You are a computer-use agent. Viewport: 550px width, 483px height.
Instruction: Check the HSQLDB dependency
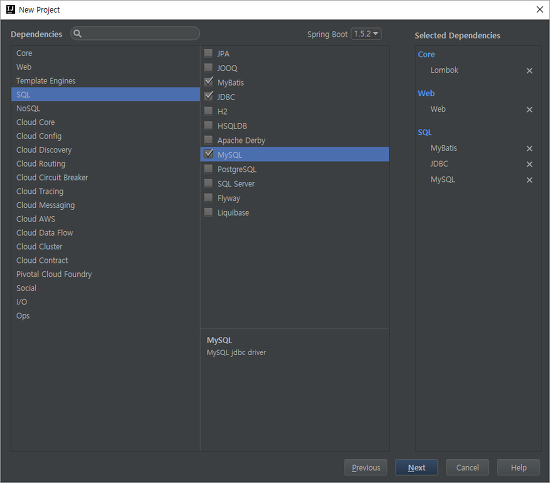208,125
